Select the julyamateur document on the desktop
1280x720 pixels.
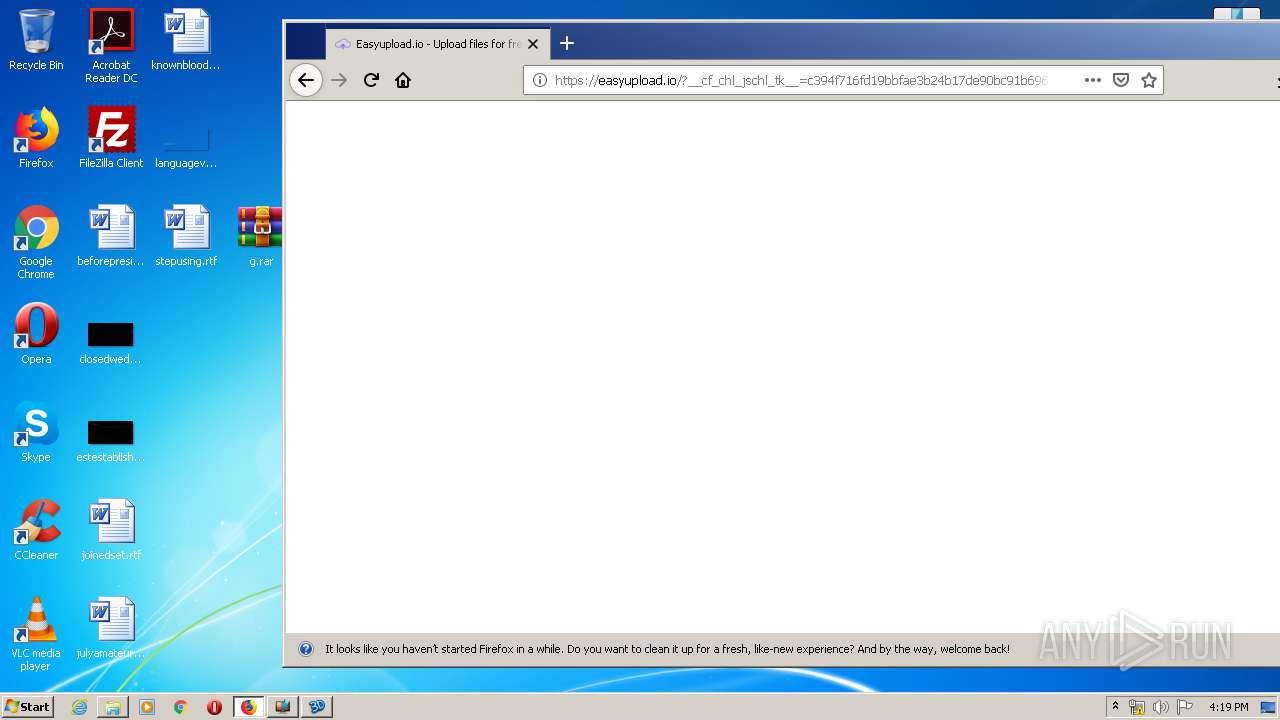[111, 628]
